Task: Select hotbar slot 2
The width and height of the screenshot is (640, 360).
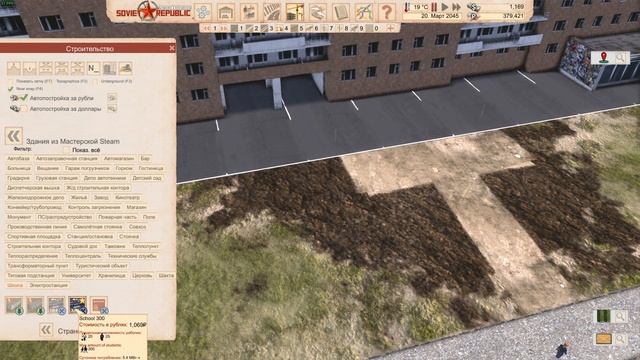Action: click(x=252, y=28)
